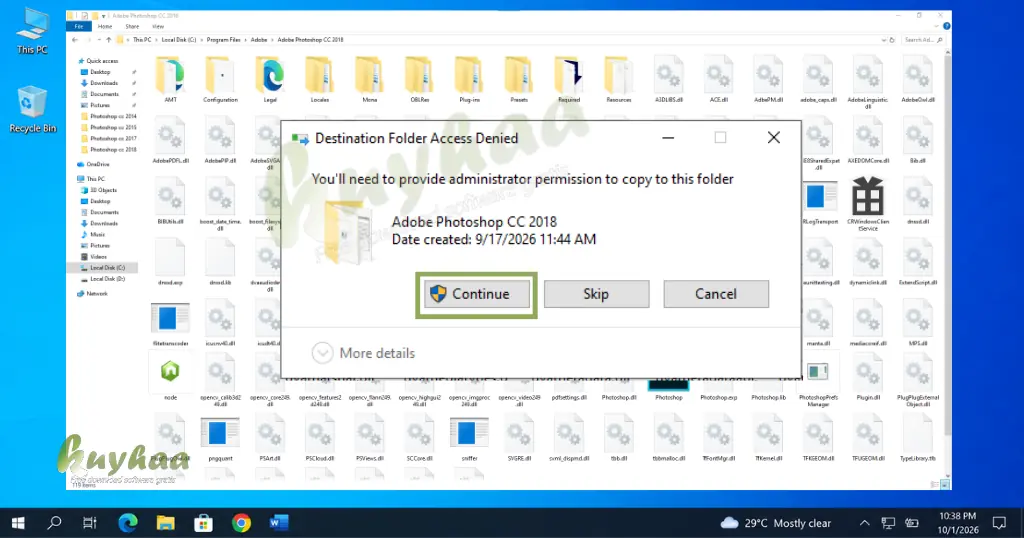The image size is (1024, 538).
Task: Select OneDrive in navigation pane
Action: pyautogui.click(x=98, y=165)
